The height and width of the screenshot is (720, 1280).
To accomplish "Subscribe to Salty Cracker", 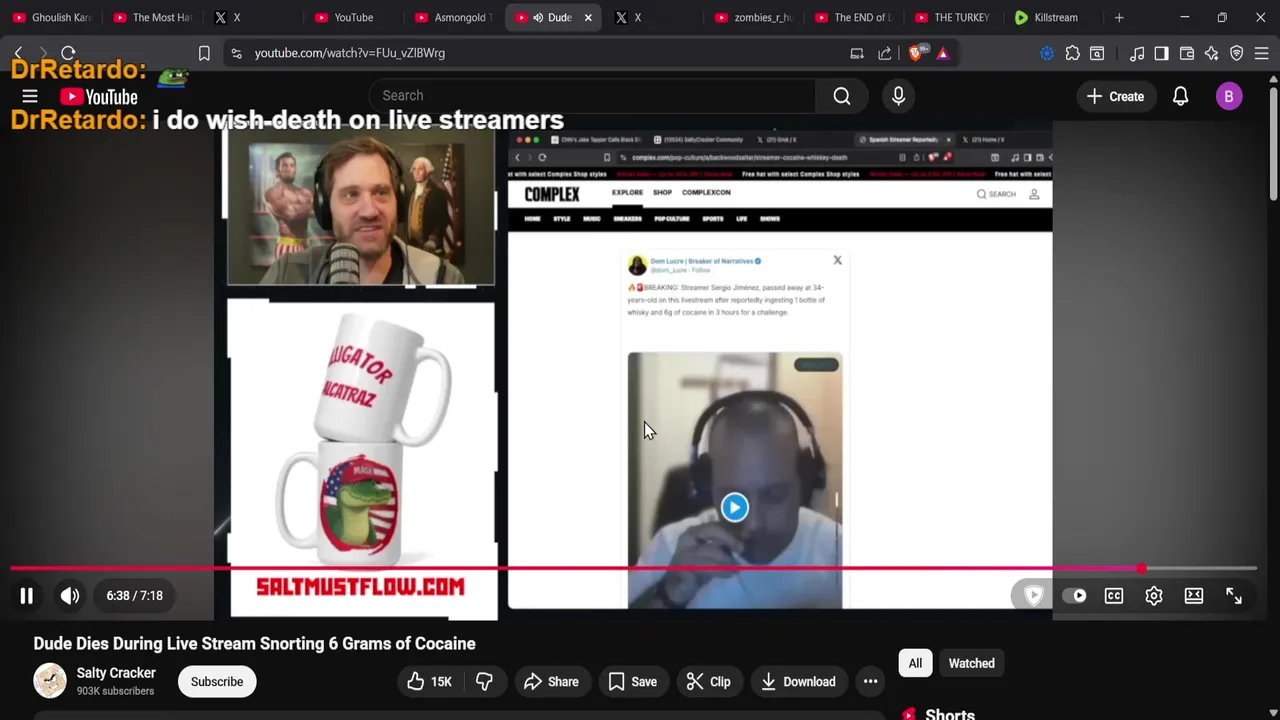I will pos(217,682).
